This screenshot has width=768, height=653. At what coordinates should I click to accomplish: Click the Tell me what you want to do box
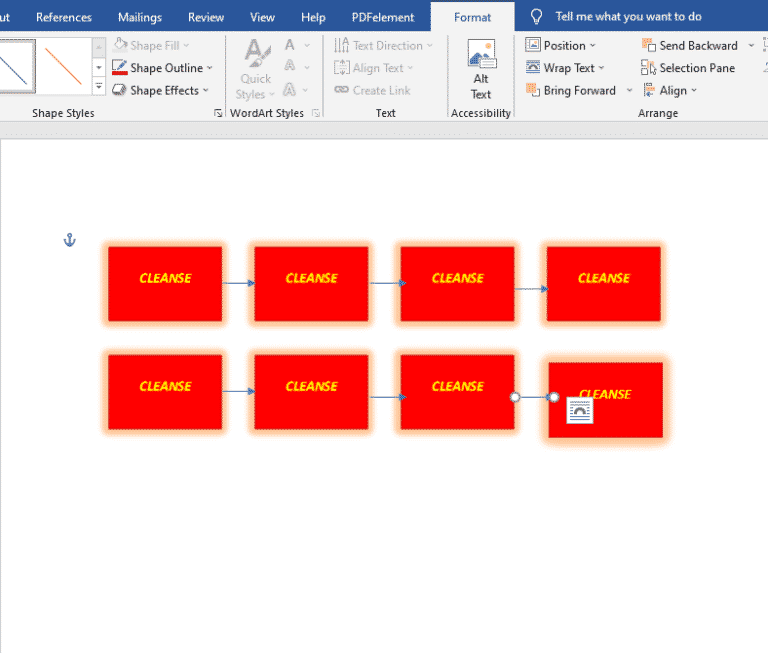click(628, 17)
